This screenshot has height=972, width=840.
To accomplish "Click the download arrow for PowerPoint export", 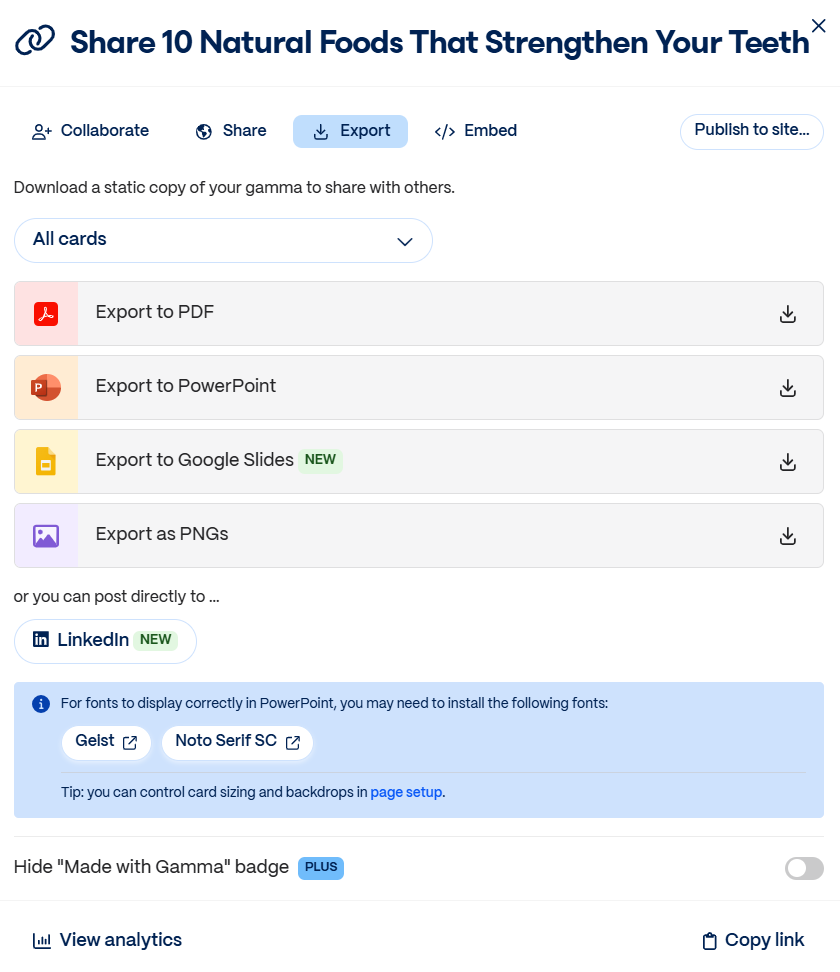I will (x=788, y=388).
